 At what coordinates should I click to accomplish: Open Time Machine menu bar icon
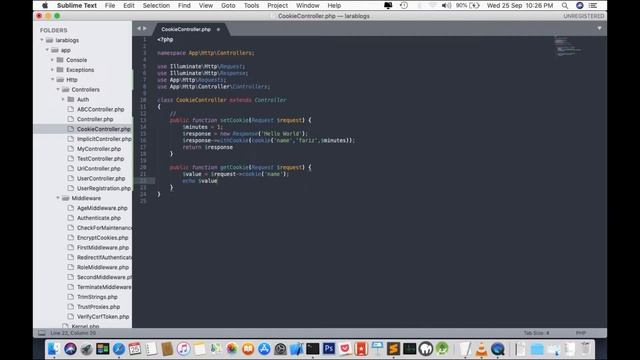[x=404, y=6]
